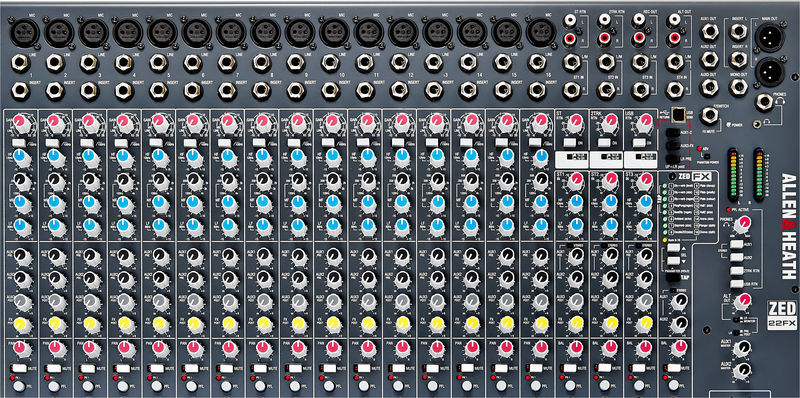
Task: Toggle the 48V phantom power switch
Action: (x=706, y=156)
